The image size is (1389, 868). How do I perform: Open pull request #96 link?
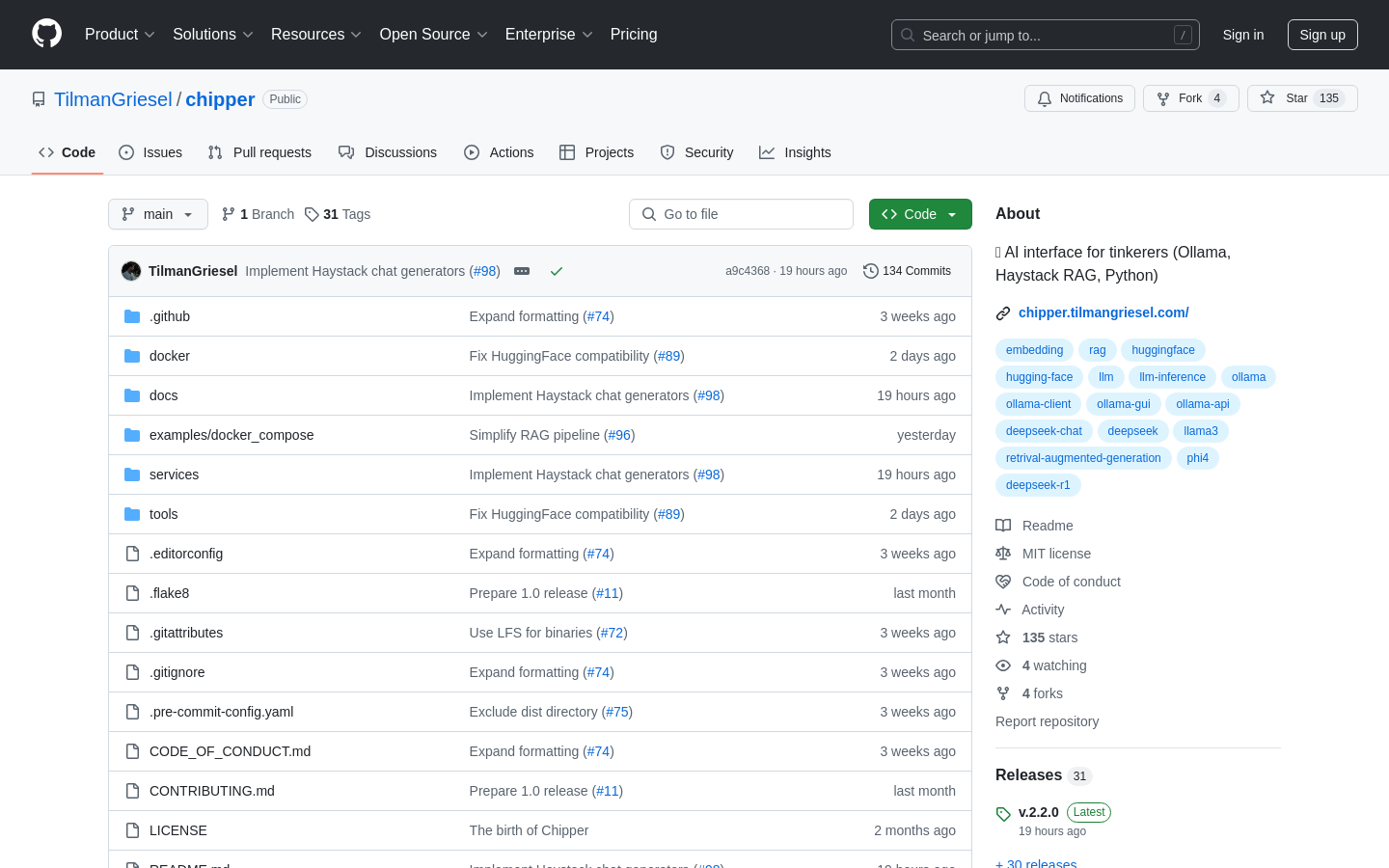click(x=619, y=435)
